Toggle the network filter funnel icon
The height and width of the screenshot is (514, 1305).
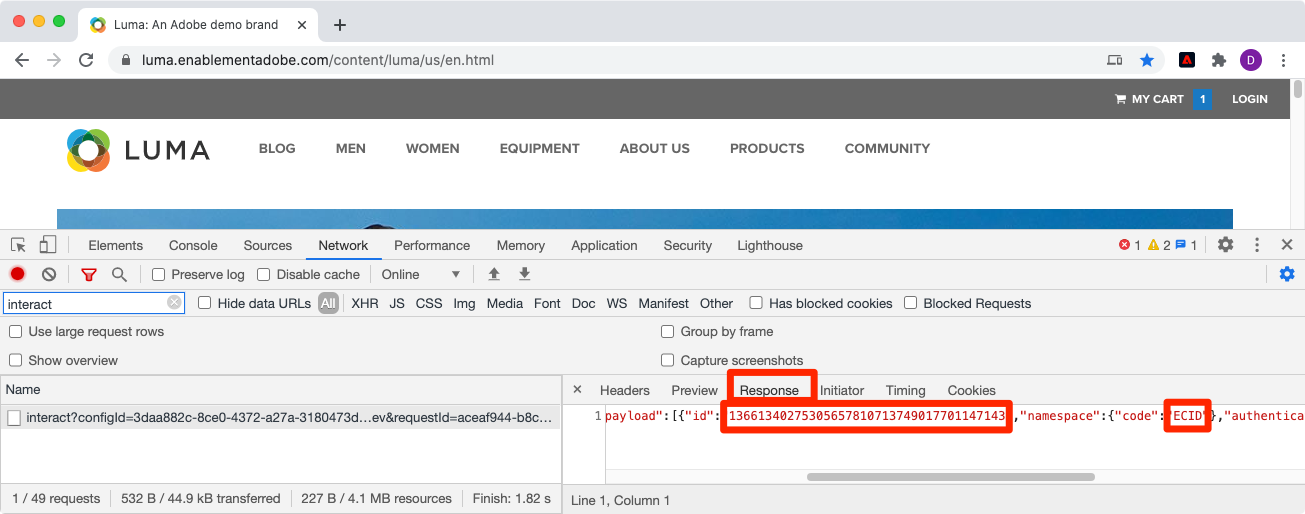89,274
